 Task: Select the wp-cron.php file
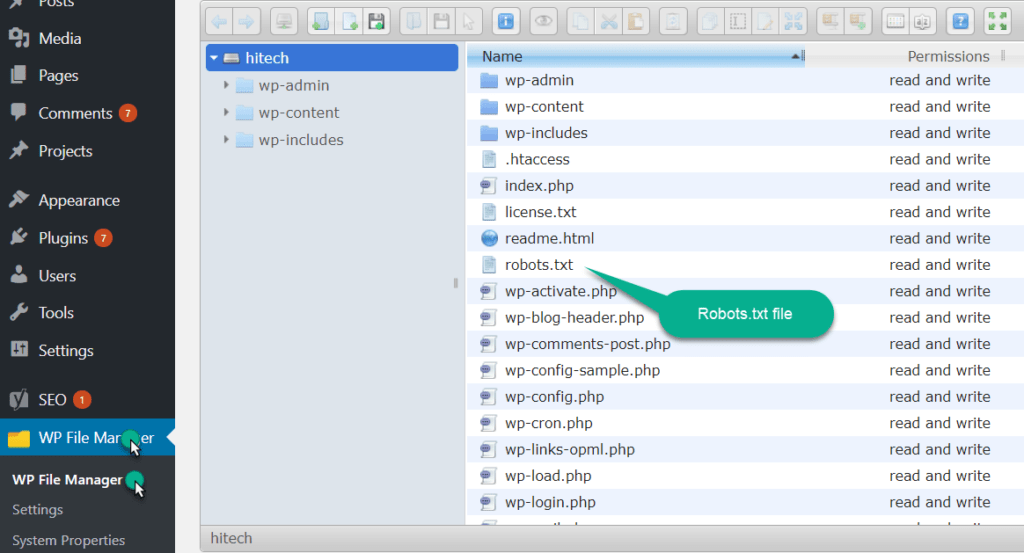click(745, 424)
